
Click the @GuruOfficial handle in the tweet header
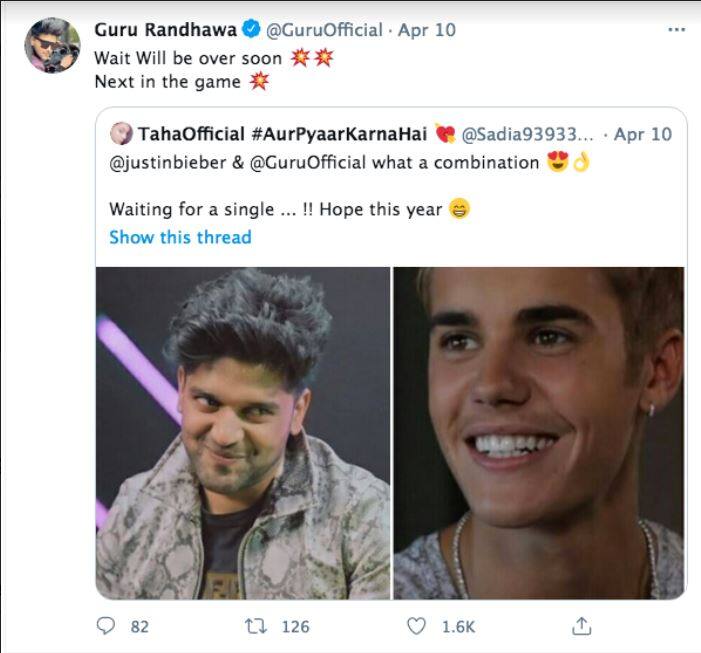coord(324,30)
